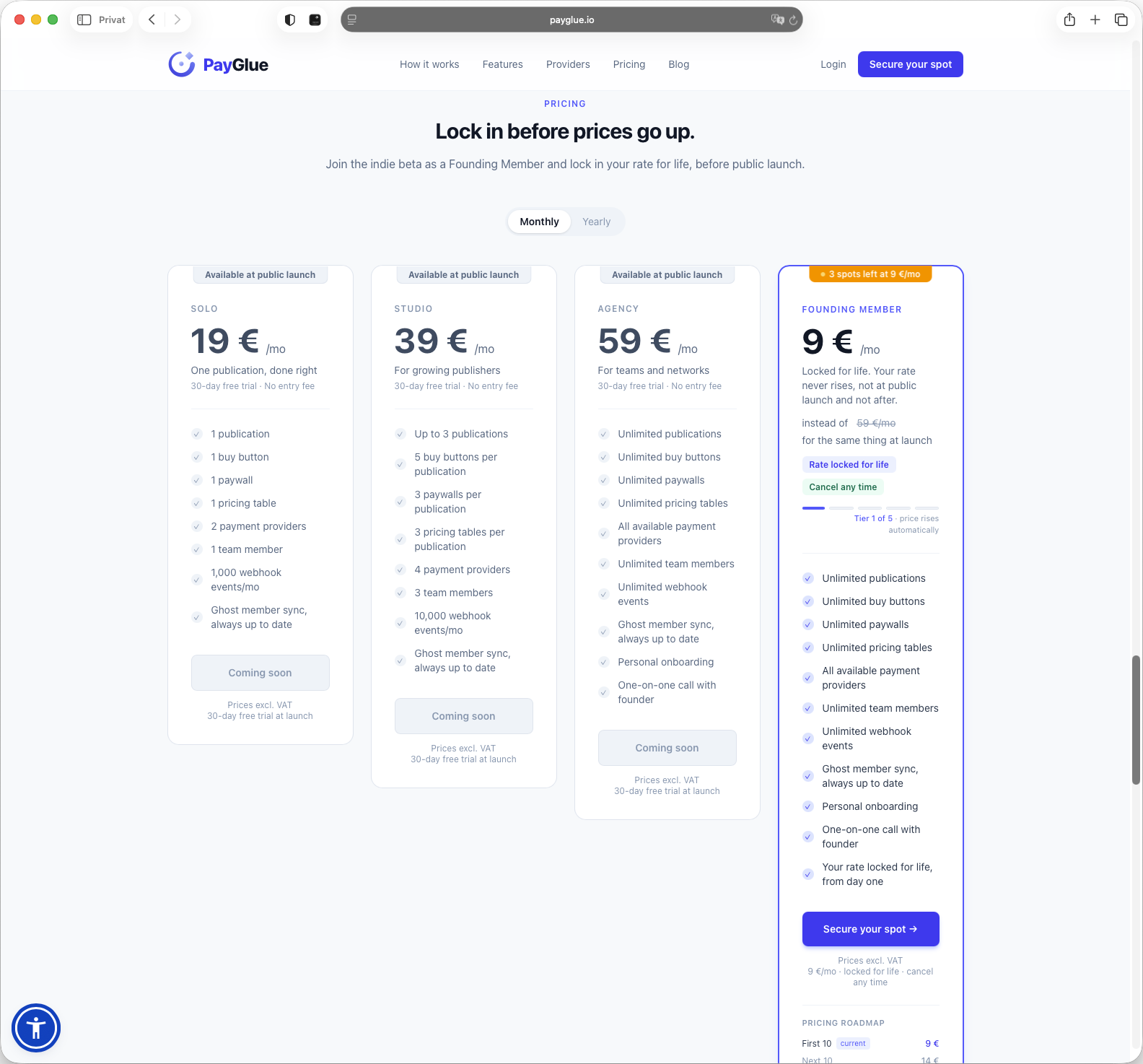Click the page's vertical scrollbar thumb

1136,720
